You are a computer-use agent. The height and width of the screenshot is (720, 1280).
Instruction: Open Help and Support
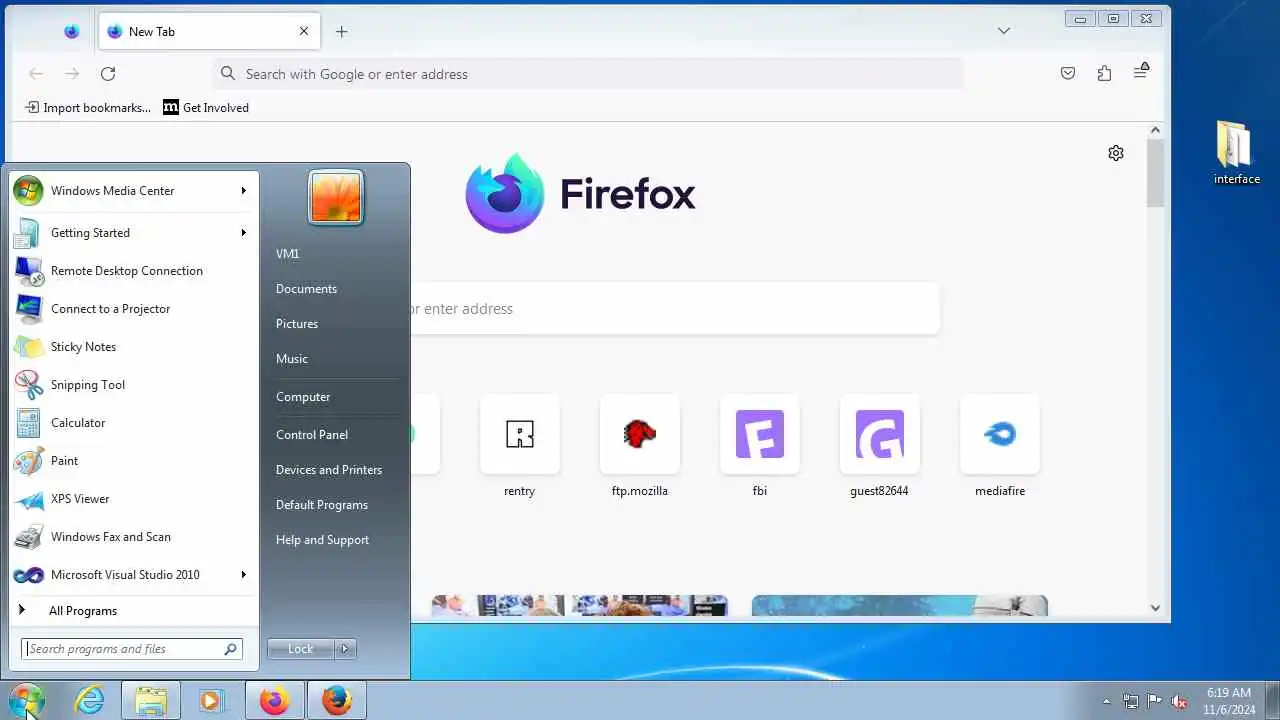[322, 540]
